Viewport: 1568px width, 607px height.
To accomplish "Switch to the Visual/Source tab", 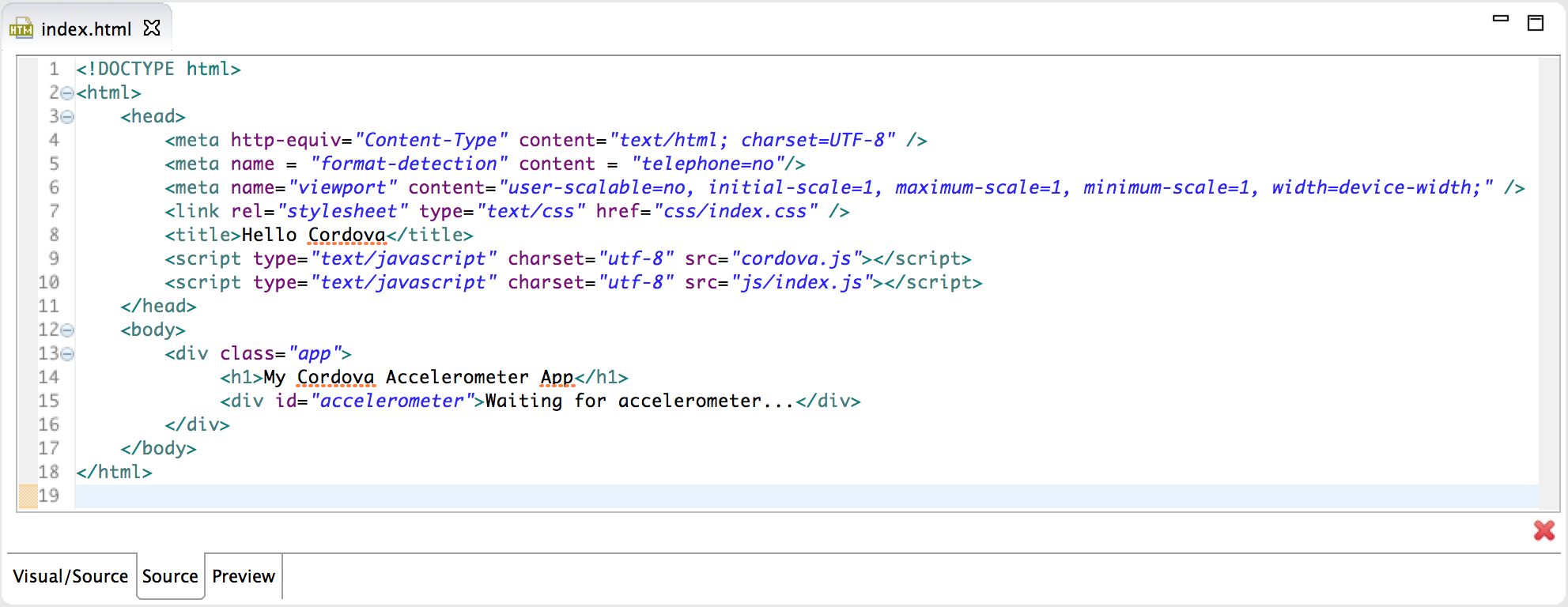I will click(70, 576).
